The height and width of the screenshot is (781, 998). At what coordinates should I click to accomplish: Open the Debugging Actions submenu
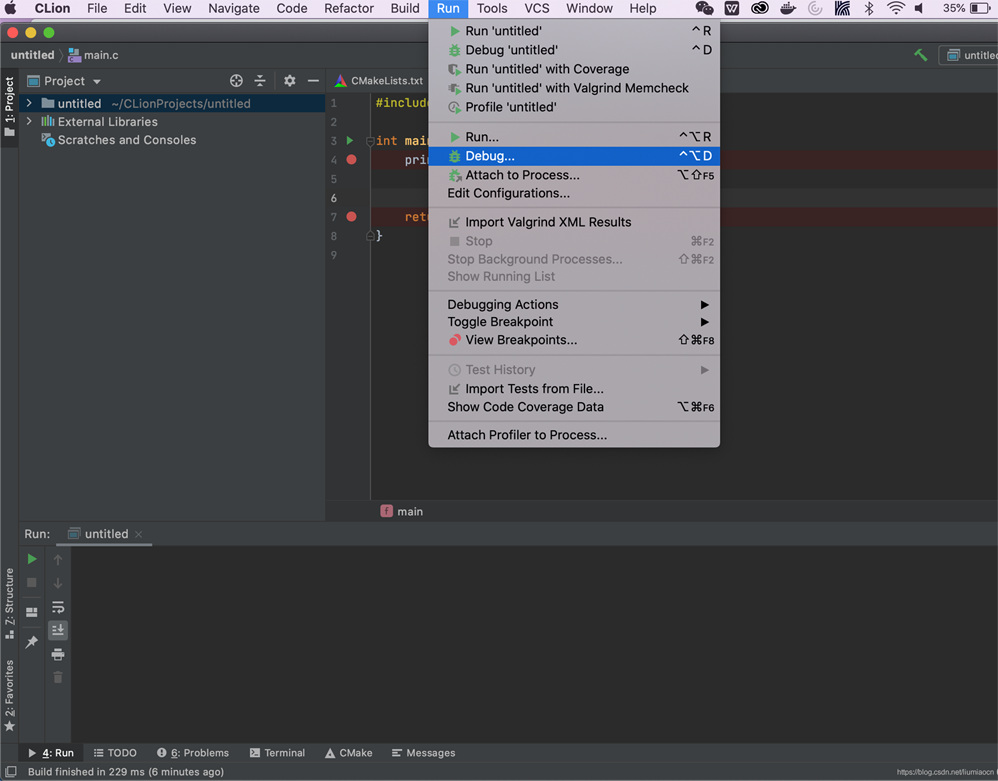point(503,304)
